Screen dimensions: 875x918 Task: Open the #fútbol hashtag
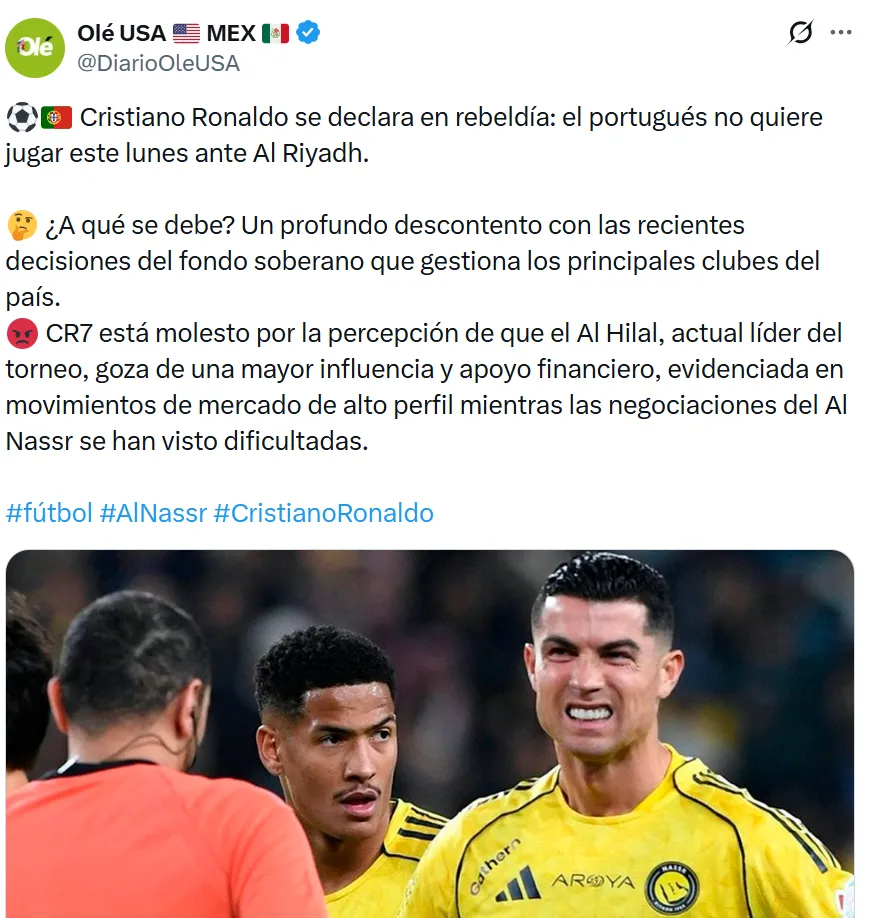(49, 513)
